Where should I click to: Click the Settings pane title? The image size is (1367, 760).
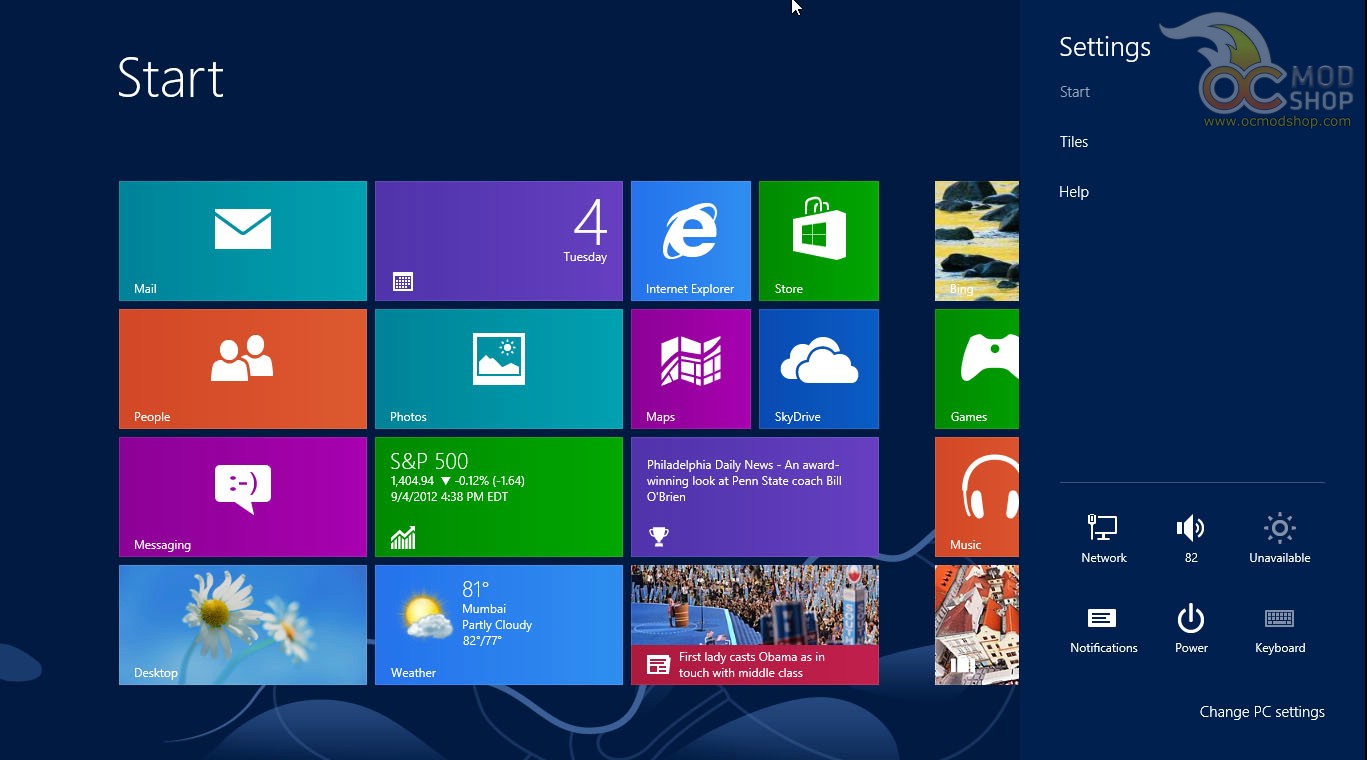(x=1105, y=47)
